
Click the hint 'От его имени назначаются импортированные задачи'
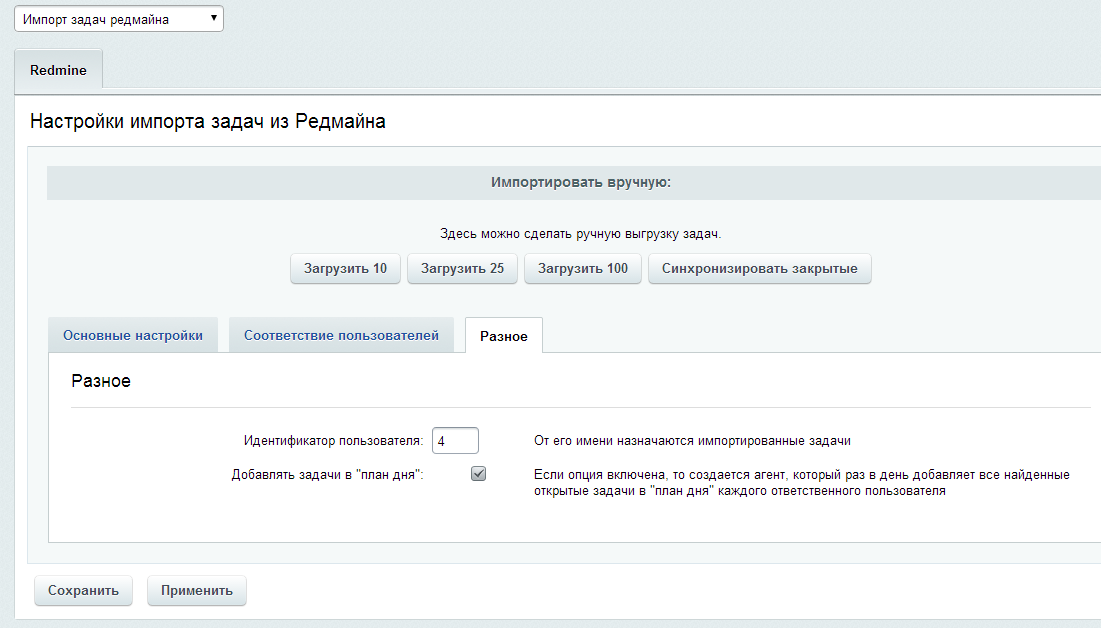point(692,441)
